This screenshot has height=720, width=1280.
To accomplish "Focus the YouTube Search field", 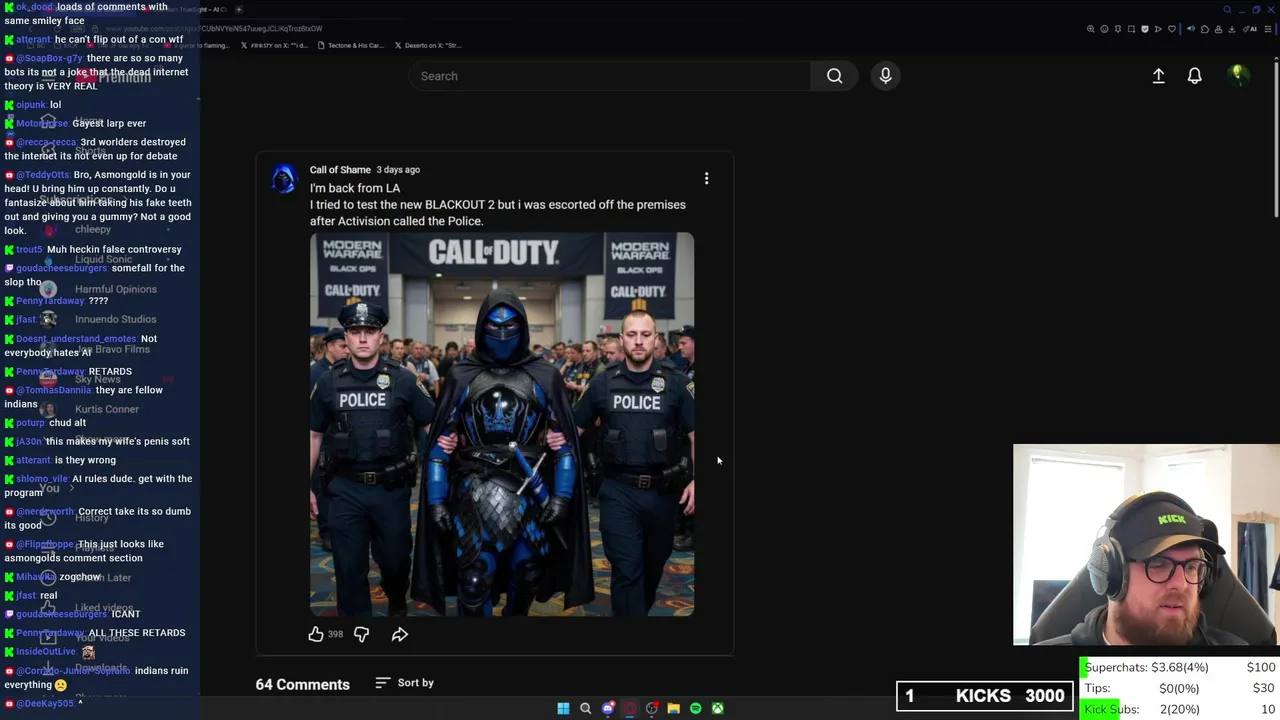I will pos(610,76).
